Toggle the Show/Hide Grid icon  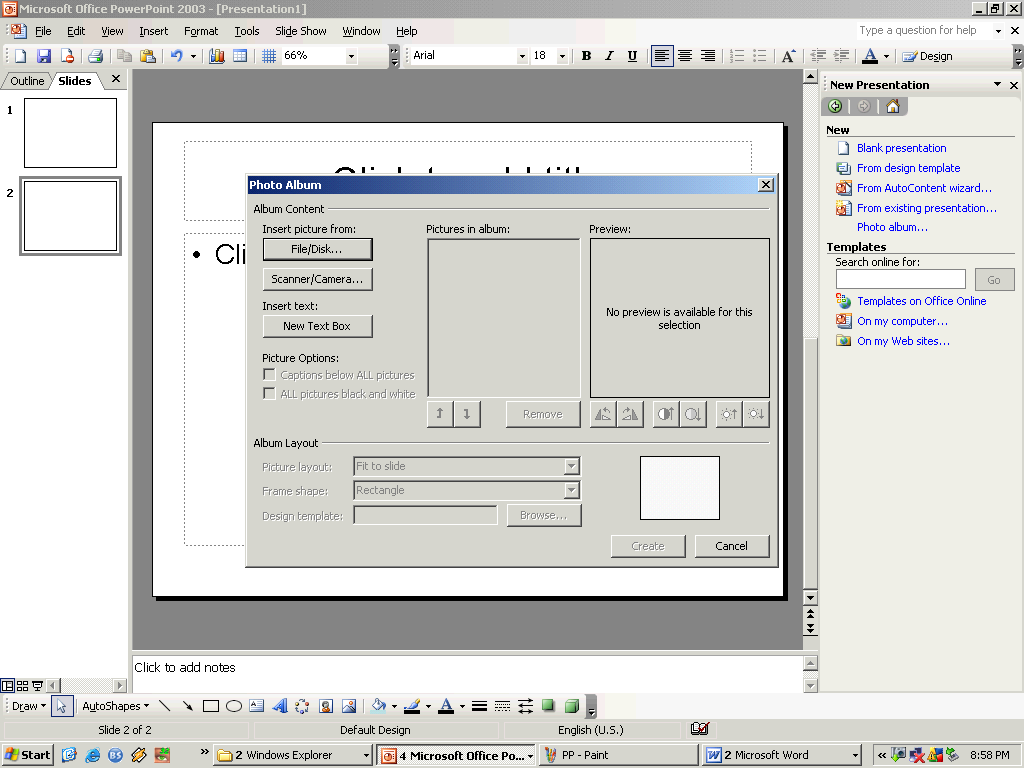[x=268, y=56]
